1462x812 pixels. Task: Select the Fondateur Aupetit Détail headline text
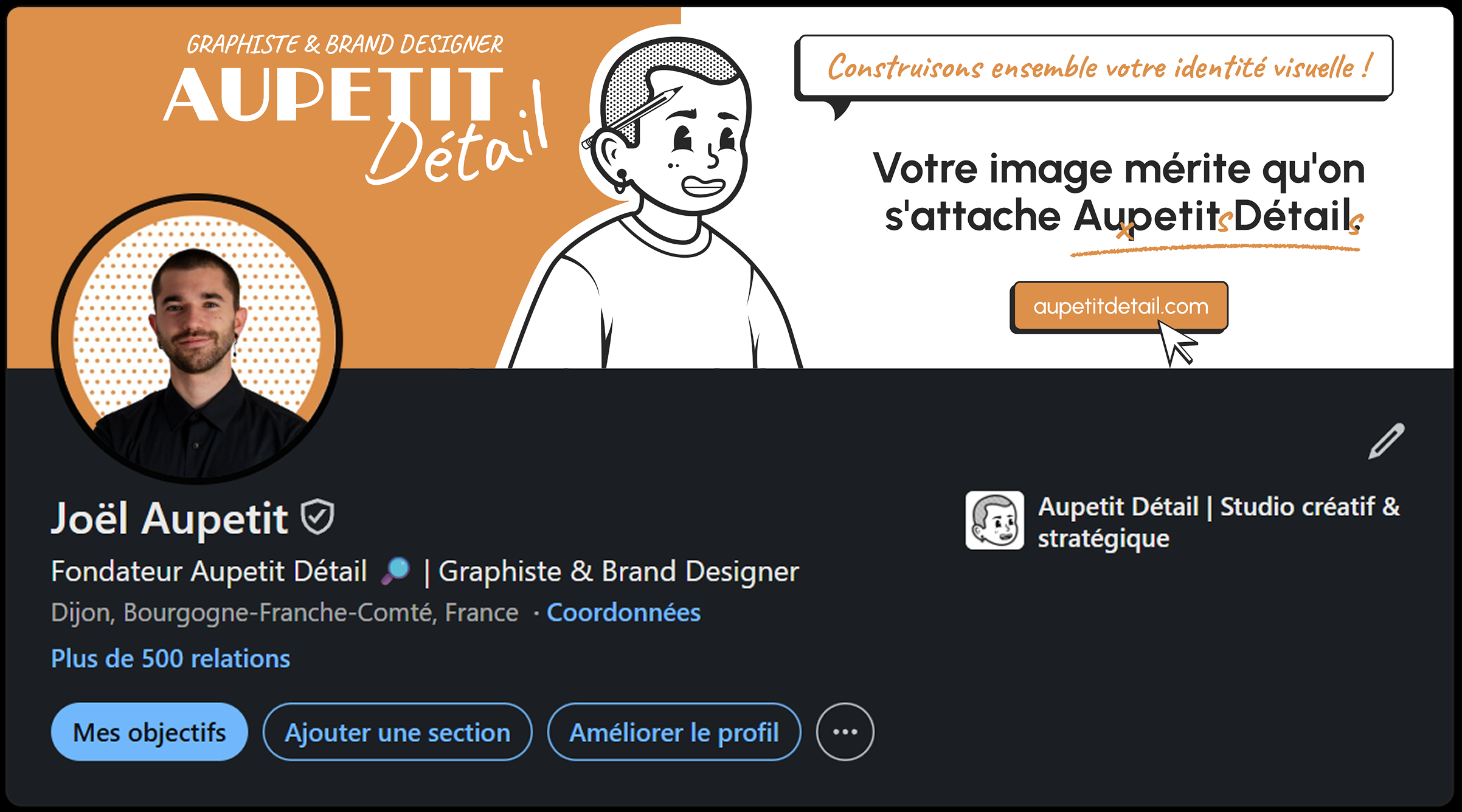(209, 571)
